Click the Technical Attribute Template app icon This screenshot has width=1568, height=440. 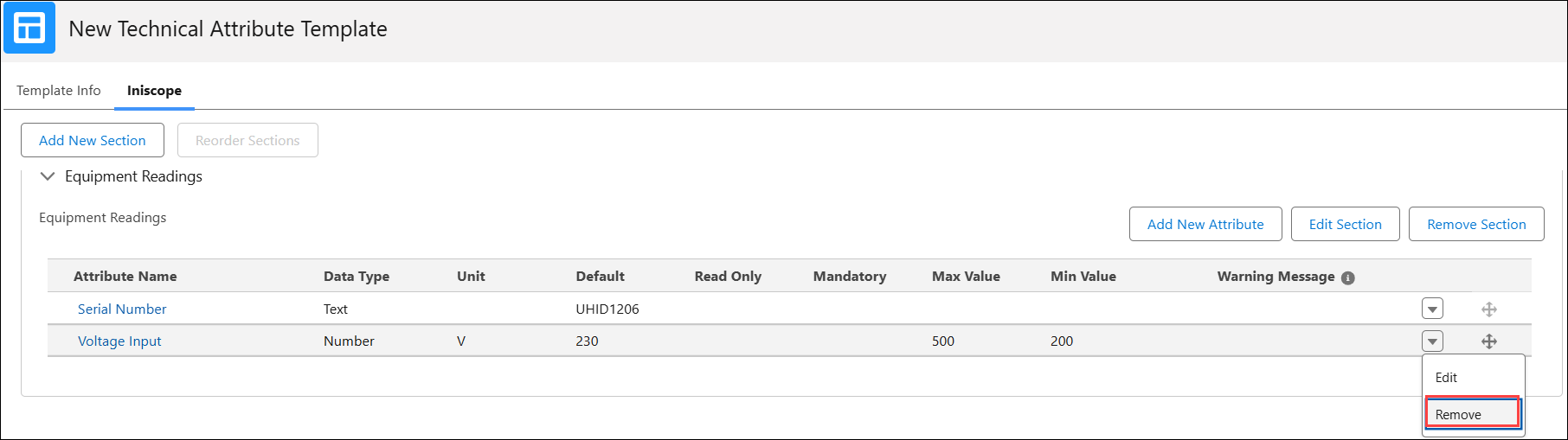(29, 29)
